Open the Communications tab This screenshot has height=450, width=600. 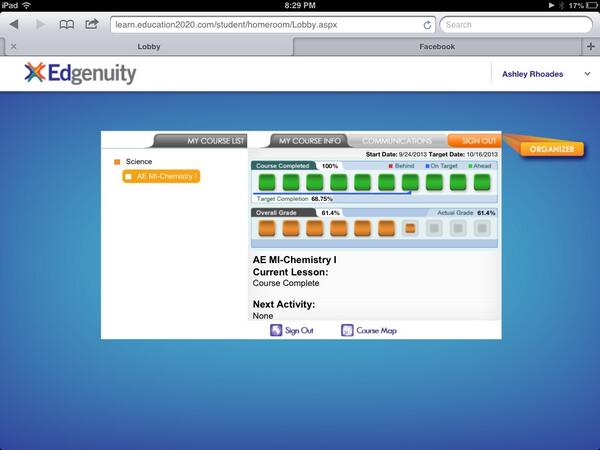coord(397,141)
